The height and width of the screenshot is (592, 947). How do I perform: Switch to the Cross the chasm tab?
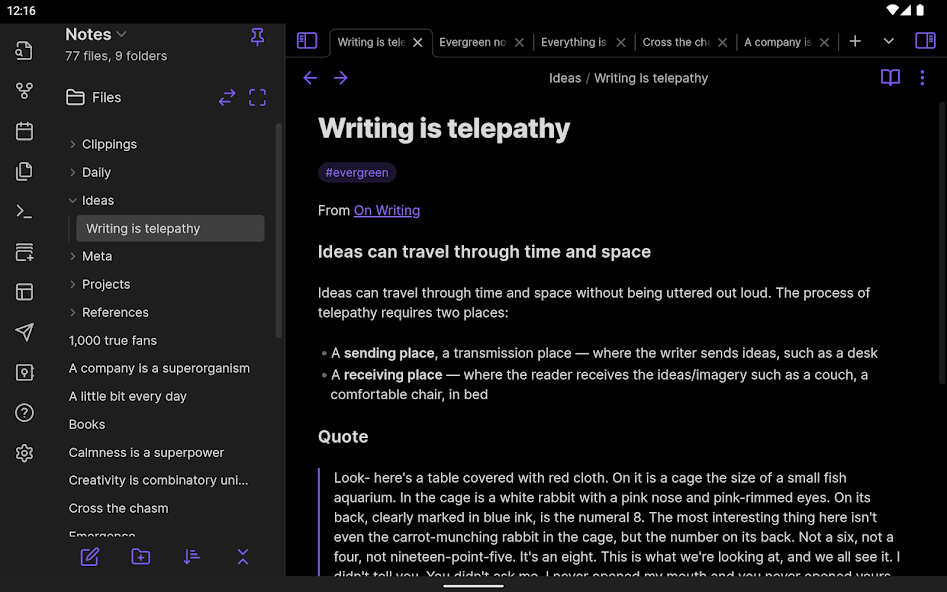coord(676,42)
